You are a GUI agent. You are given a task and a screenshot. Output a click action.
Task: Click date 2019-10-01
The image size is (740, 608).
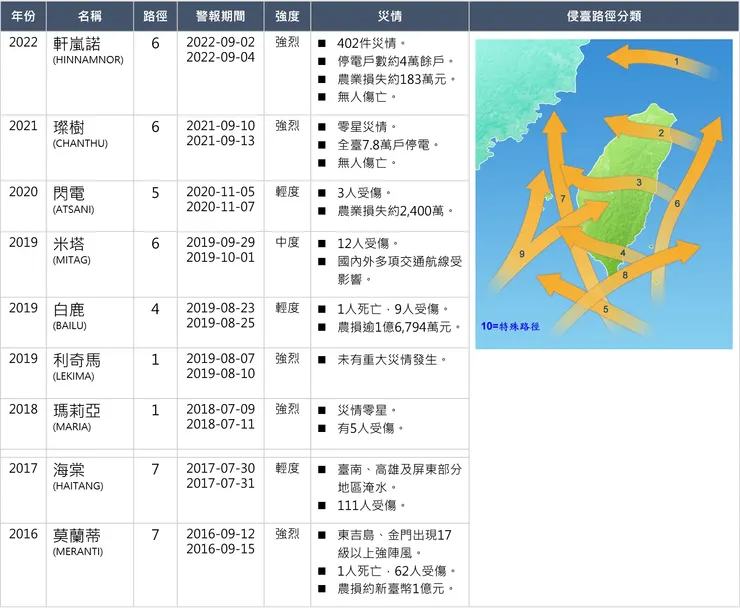(x=220, y=257)
